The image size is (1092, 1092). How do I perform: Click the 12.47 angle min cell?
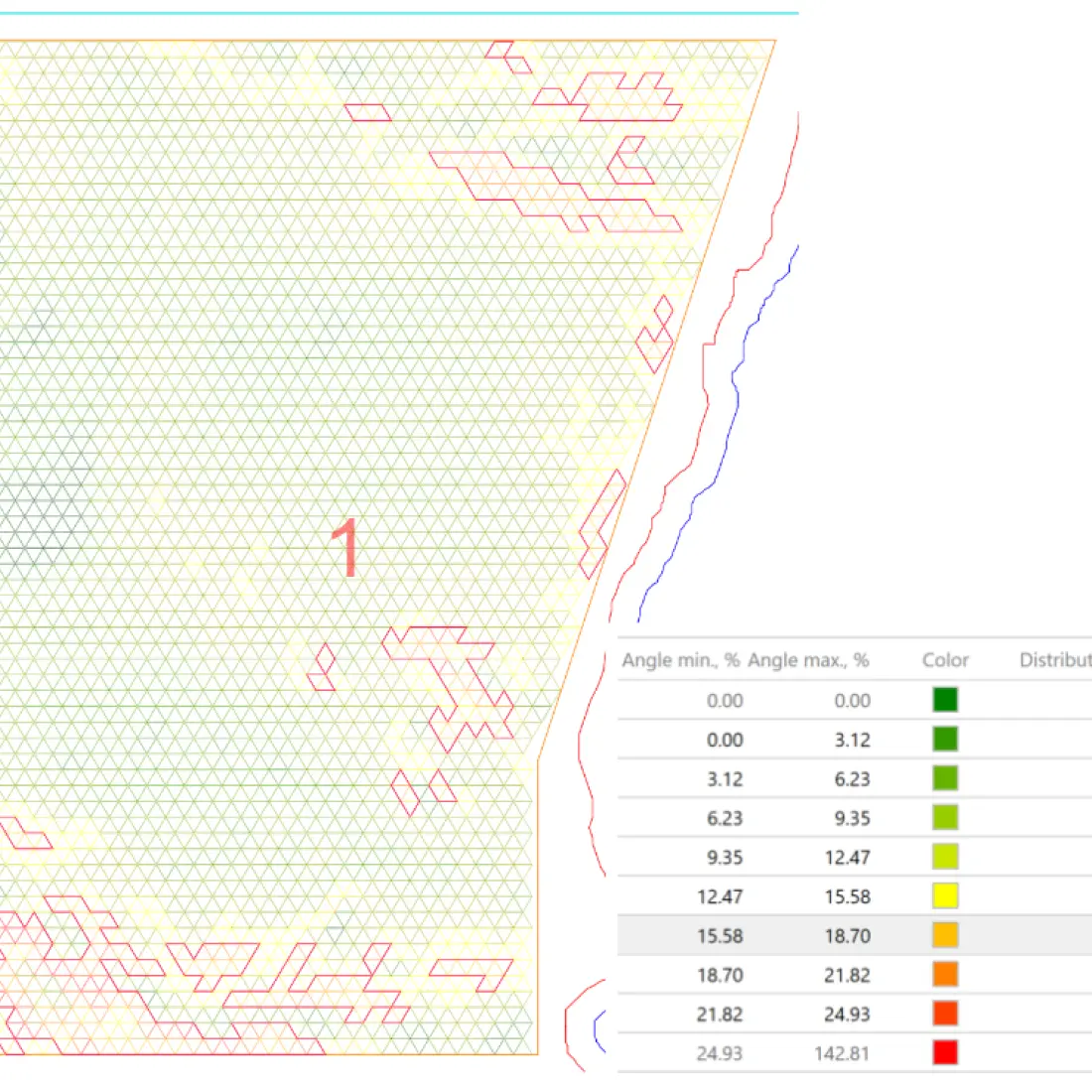(720, 896)
